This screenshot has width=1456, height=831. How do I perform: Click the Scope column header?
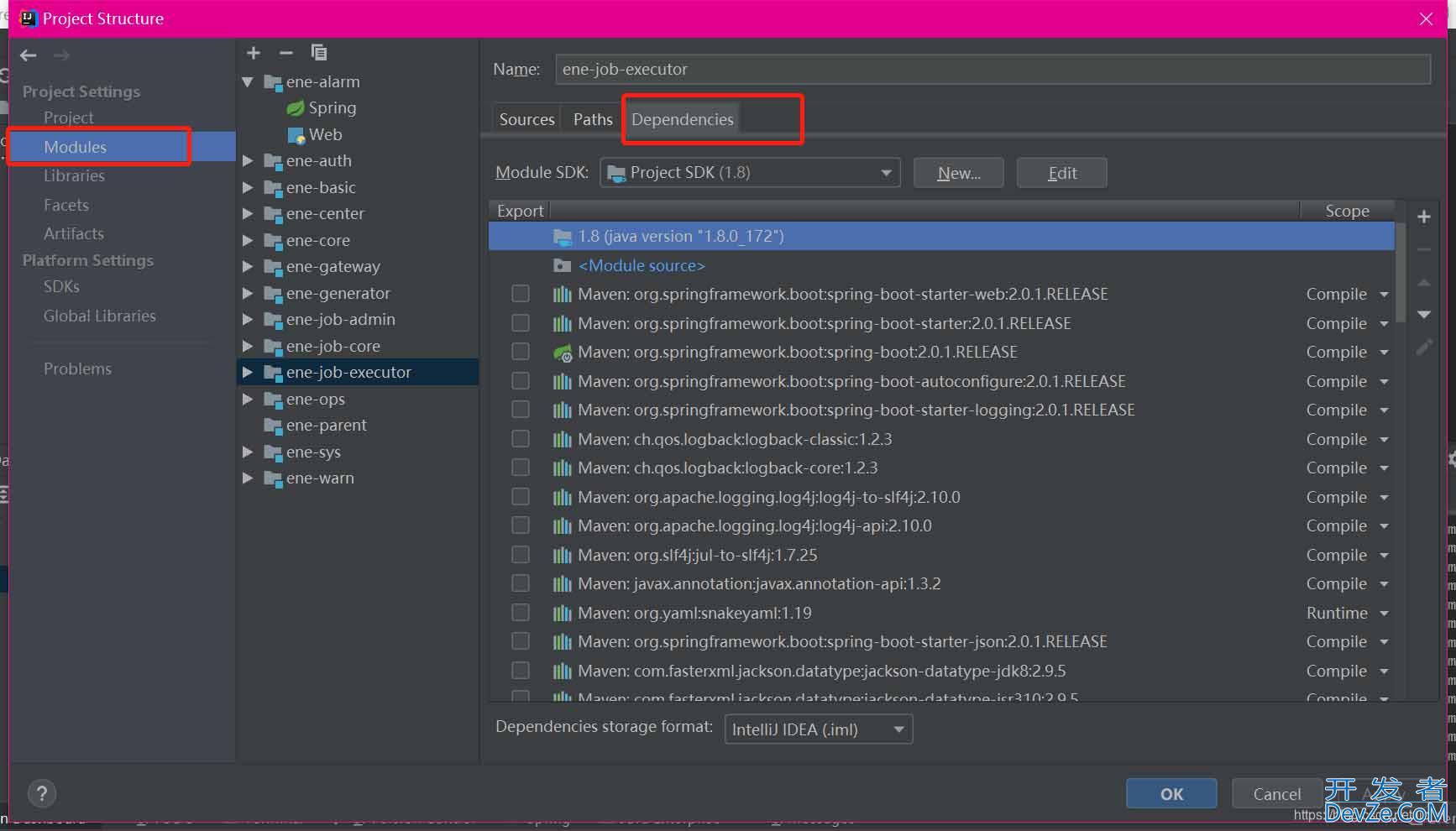(x=1347, y=211)
